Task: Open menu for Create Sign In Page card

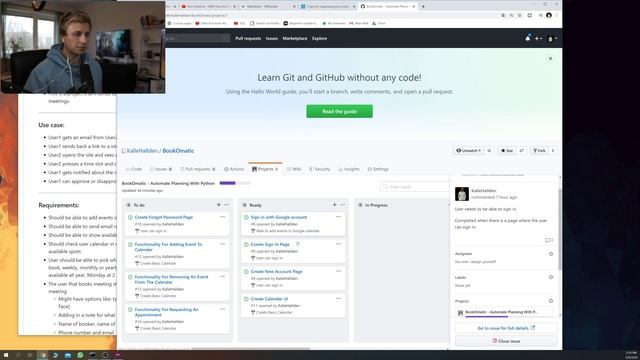Action: (338, 244)
